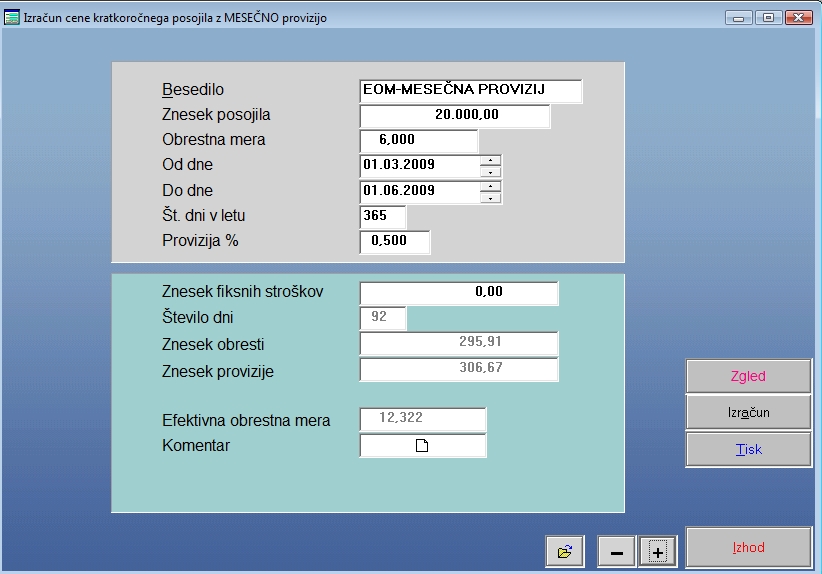The image size is (822, 574).
Task: Click the Znesek posojila amount field
Action: click(x=455, y=116)
